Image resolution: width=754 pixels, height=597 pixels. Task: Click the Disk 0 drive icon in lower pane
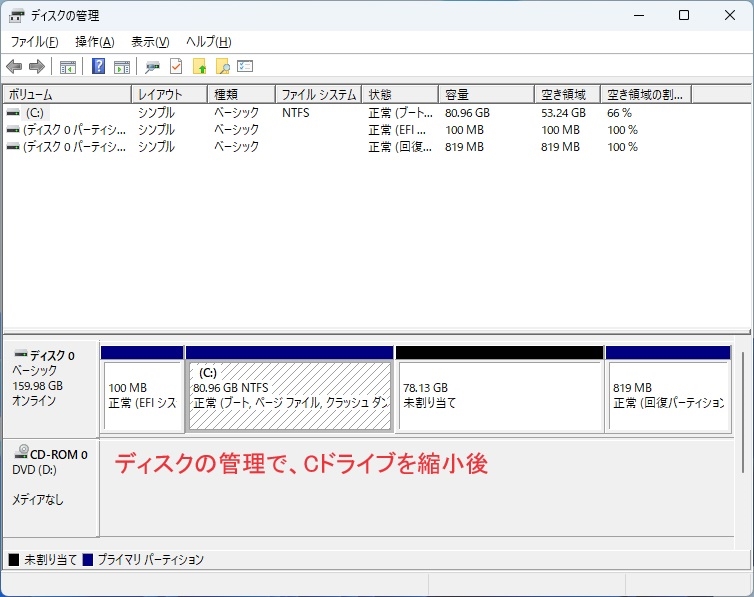coord(21,354)
